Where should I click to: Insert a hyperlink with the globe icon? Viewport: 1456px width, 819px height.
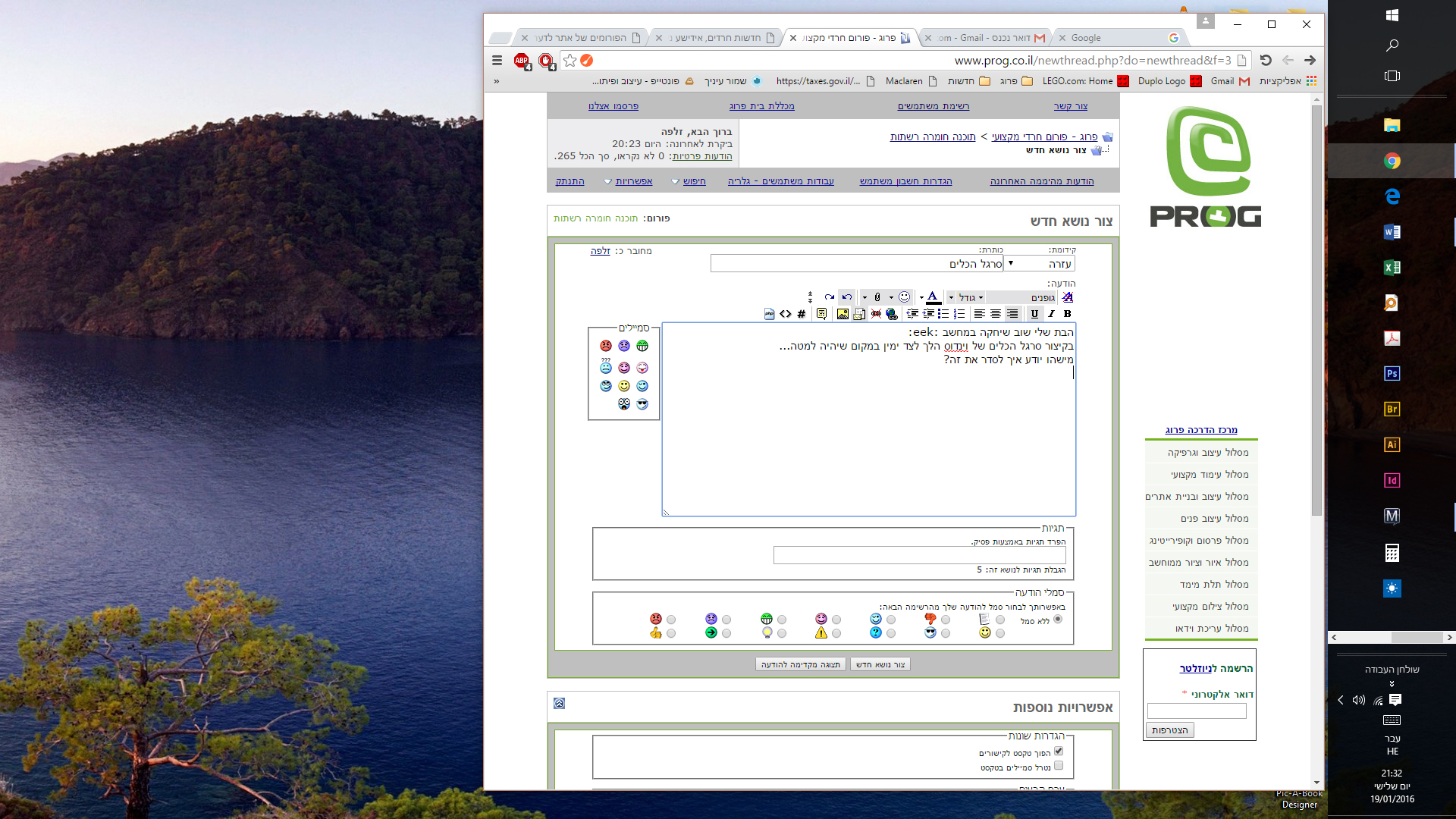coord(891,314)
